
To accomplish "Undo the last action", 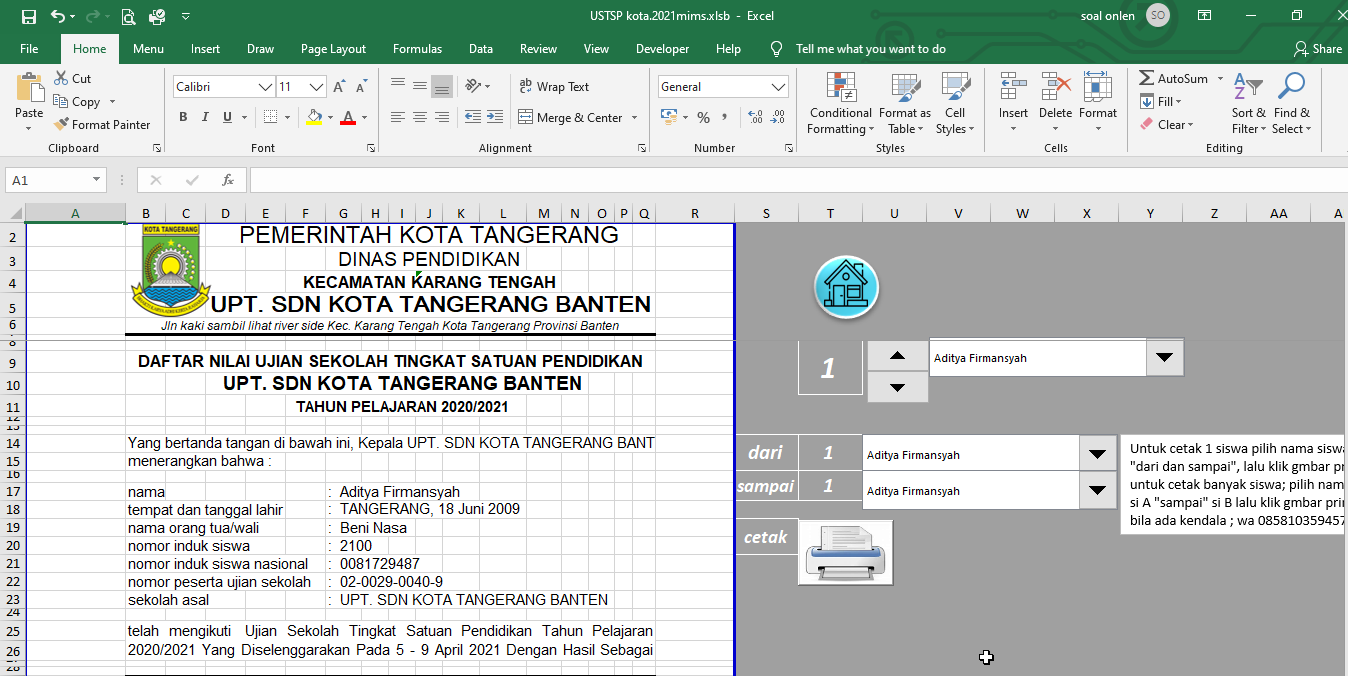I will 58,16.
